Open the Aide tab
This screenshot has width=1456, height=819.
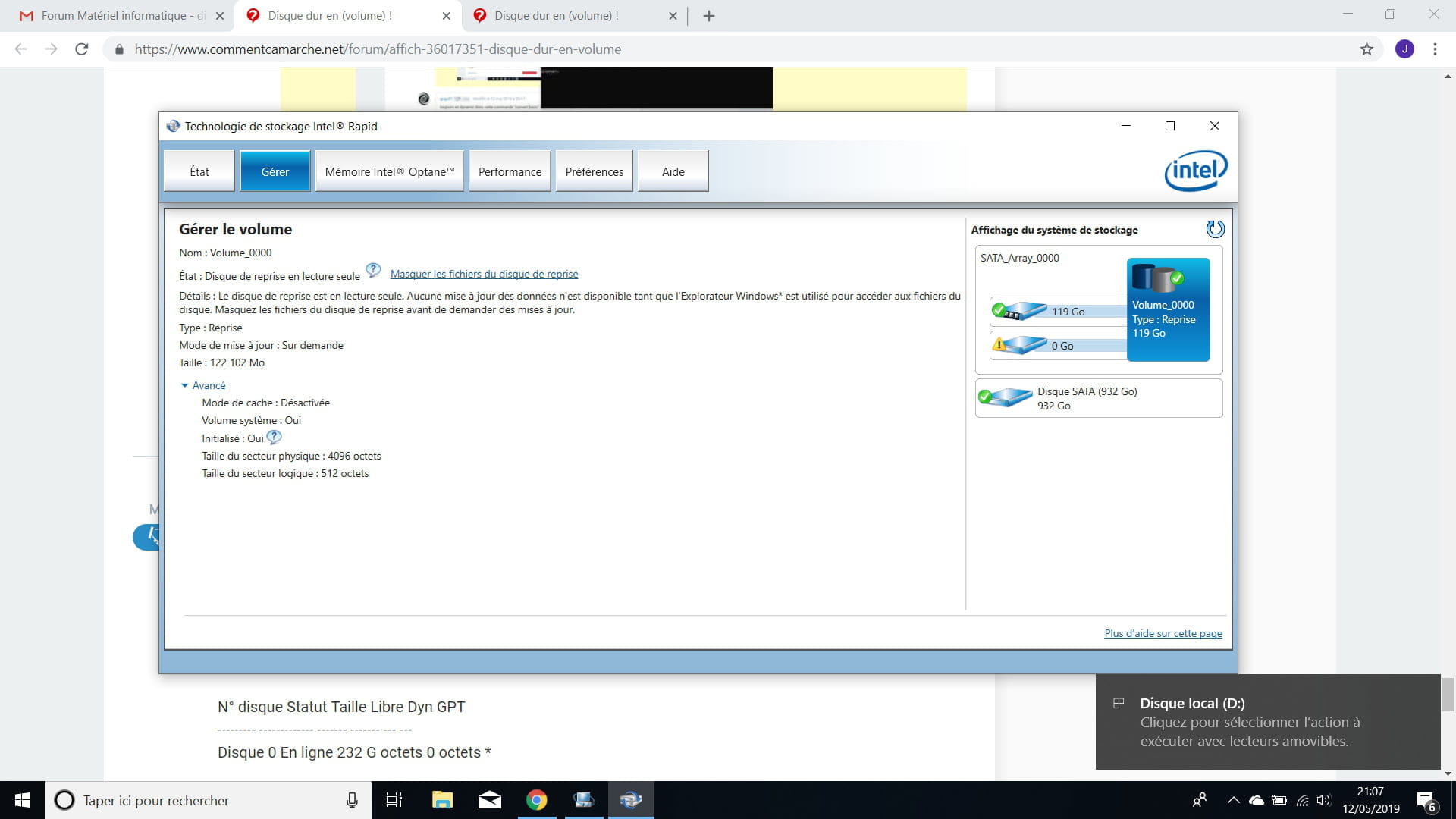(x=673, y=171)
